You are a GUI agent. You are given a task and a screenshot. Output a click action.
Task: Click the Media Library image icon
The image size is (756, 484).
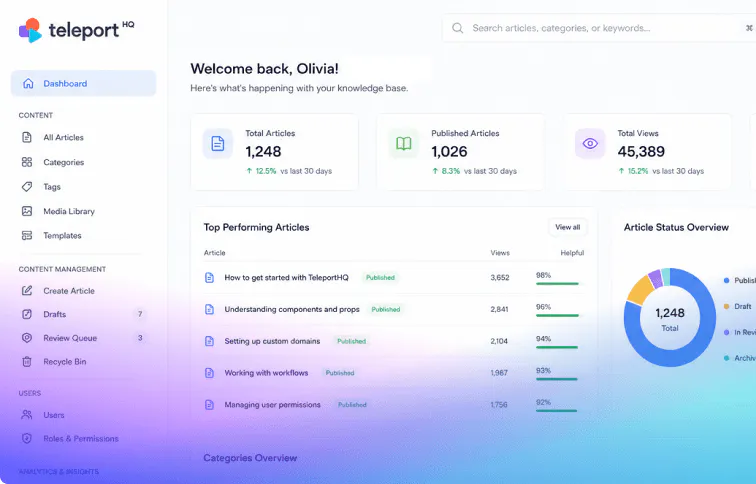(27, 211)
